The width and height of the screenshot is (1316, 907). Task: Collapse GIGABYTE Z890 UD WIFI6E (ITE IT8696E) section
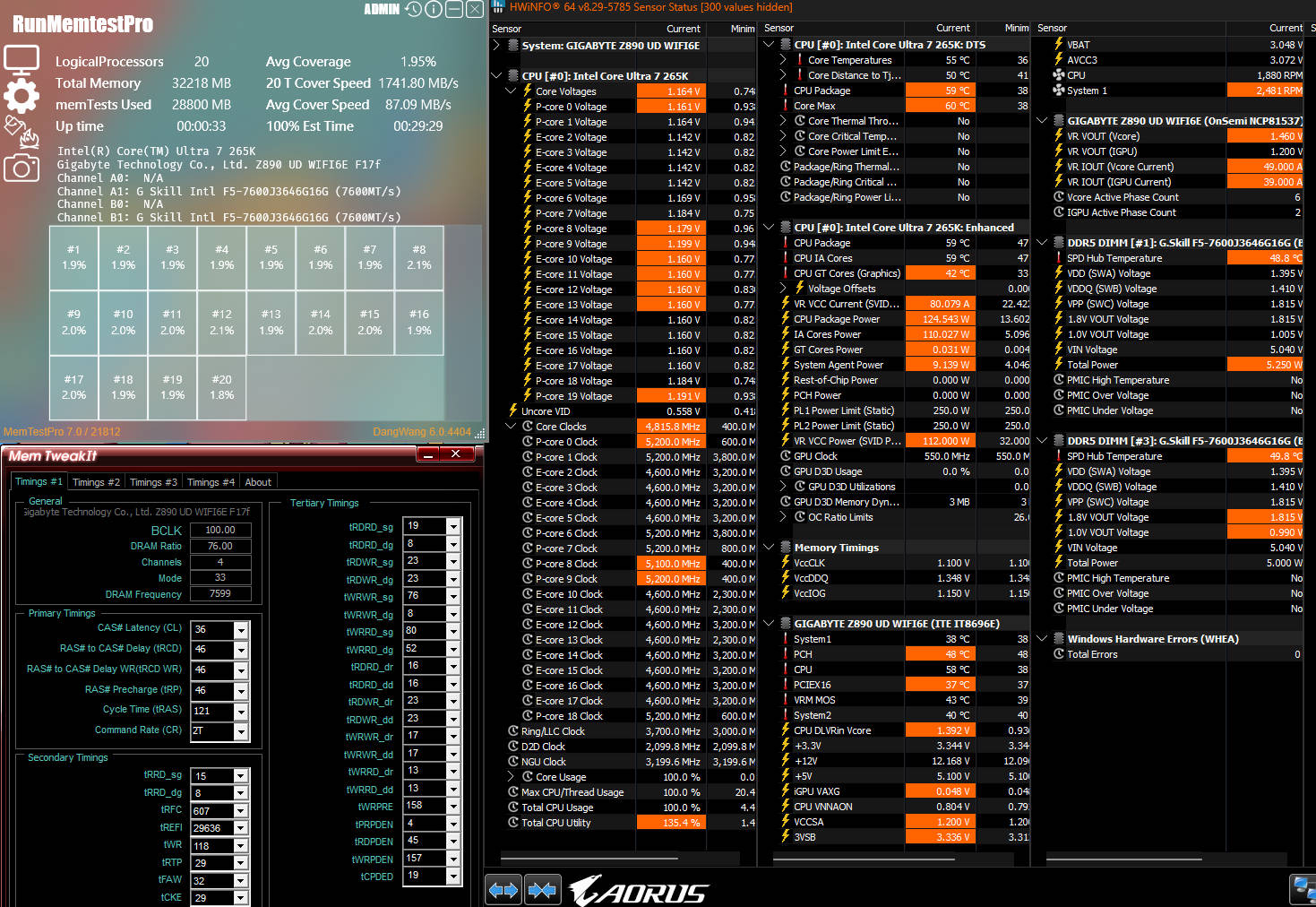click(769, 623)
